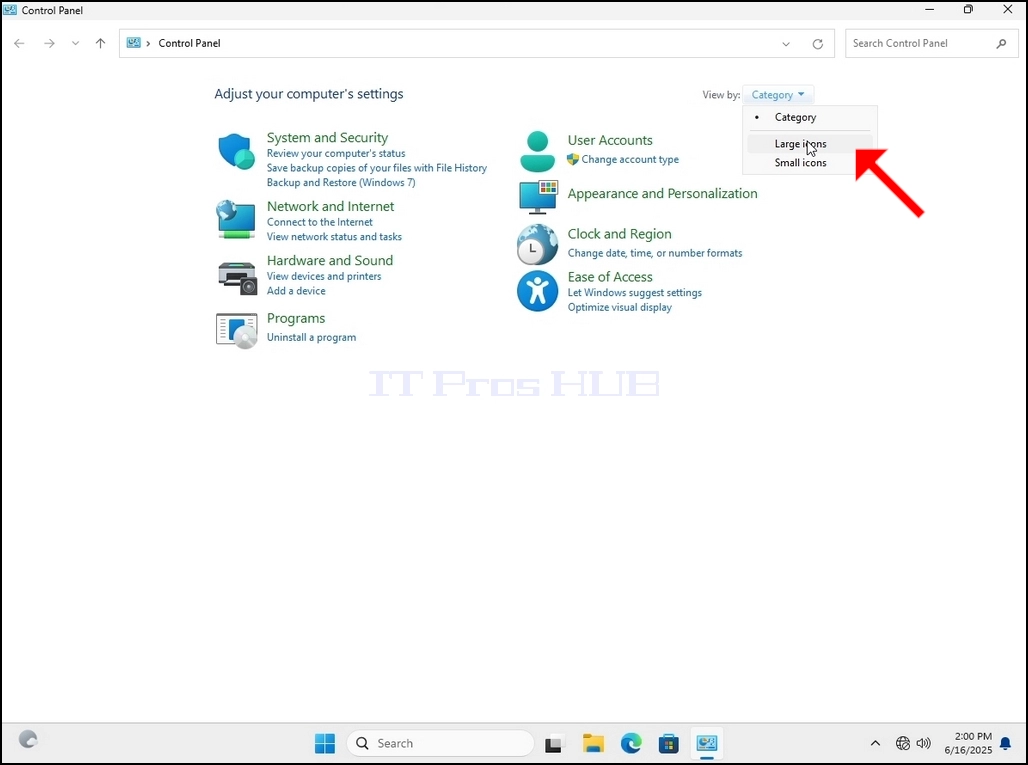This screenshot has height=765, width=1028.
Task: Expand recent locations dropdown arrow
Action: pos(75,43)
